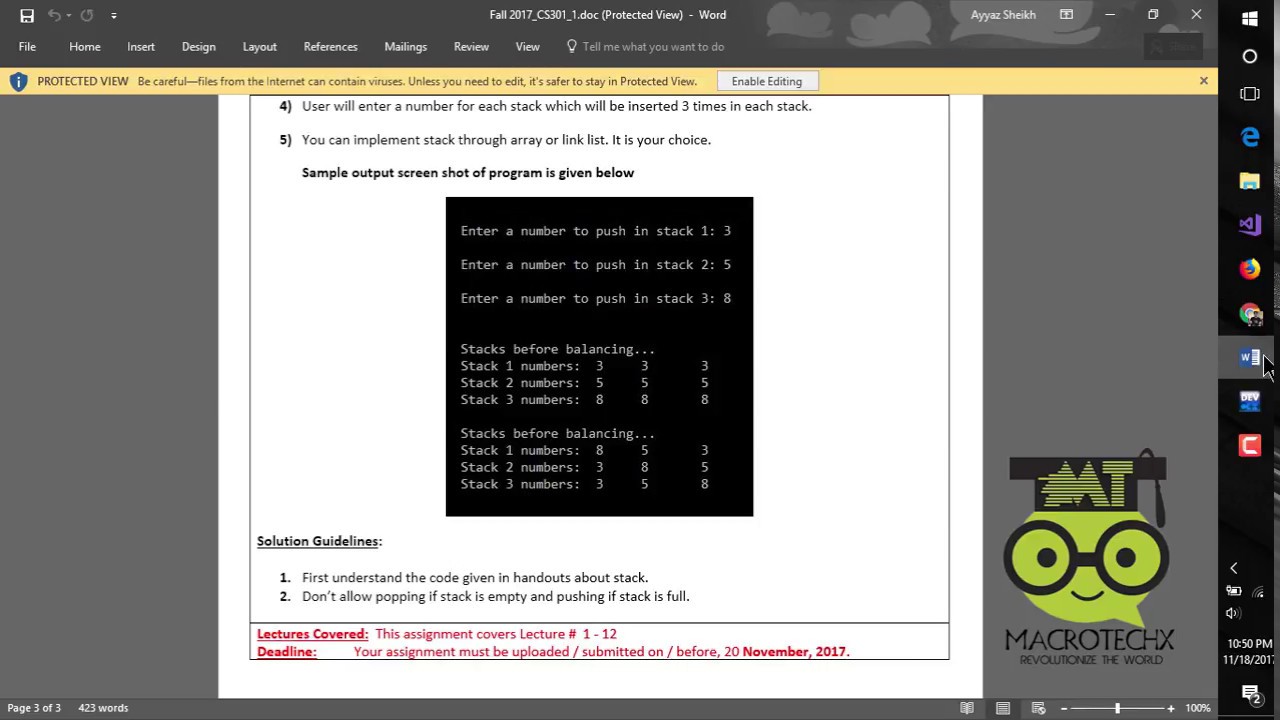Click the Word taskbar icon
Screen dimensions: 1280x720
coord(1250,357)
